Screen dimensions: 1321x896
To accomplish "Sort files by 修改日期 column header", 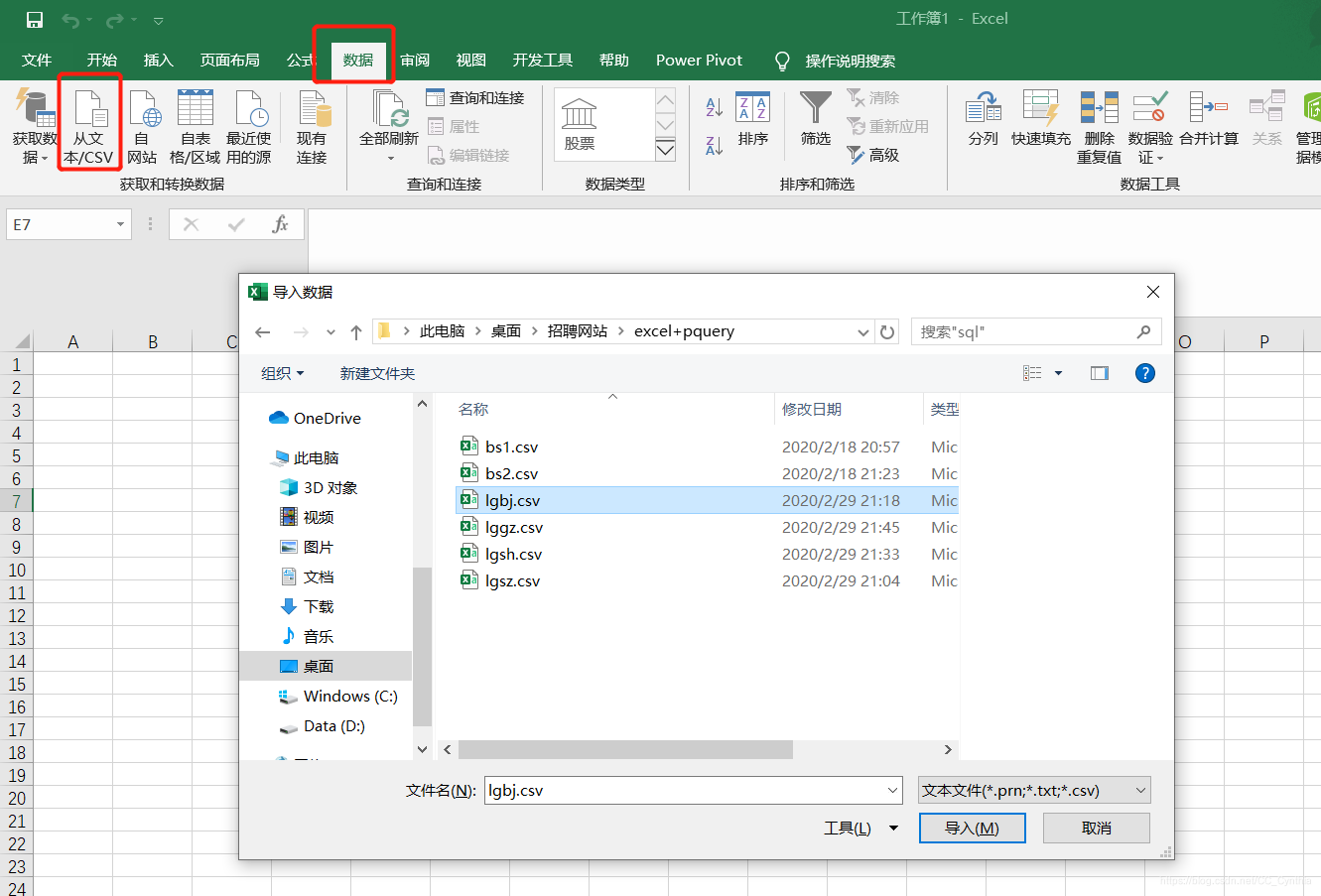I will coord(812,410).
